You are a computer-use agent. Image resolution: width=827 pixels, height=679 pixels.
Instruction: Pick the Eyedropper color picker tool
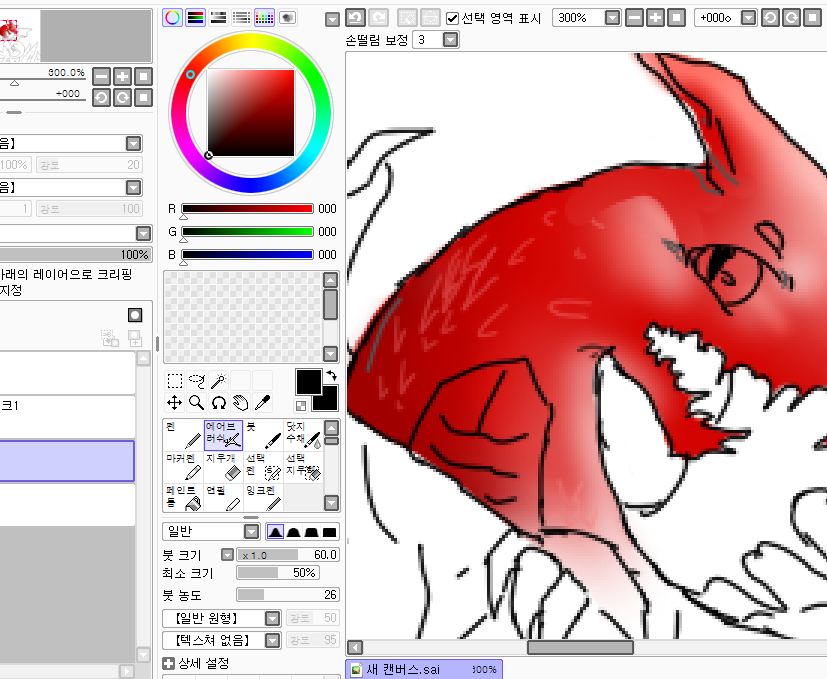click(x=262, y=402)
